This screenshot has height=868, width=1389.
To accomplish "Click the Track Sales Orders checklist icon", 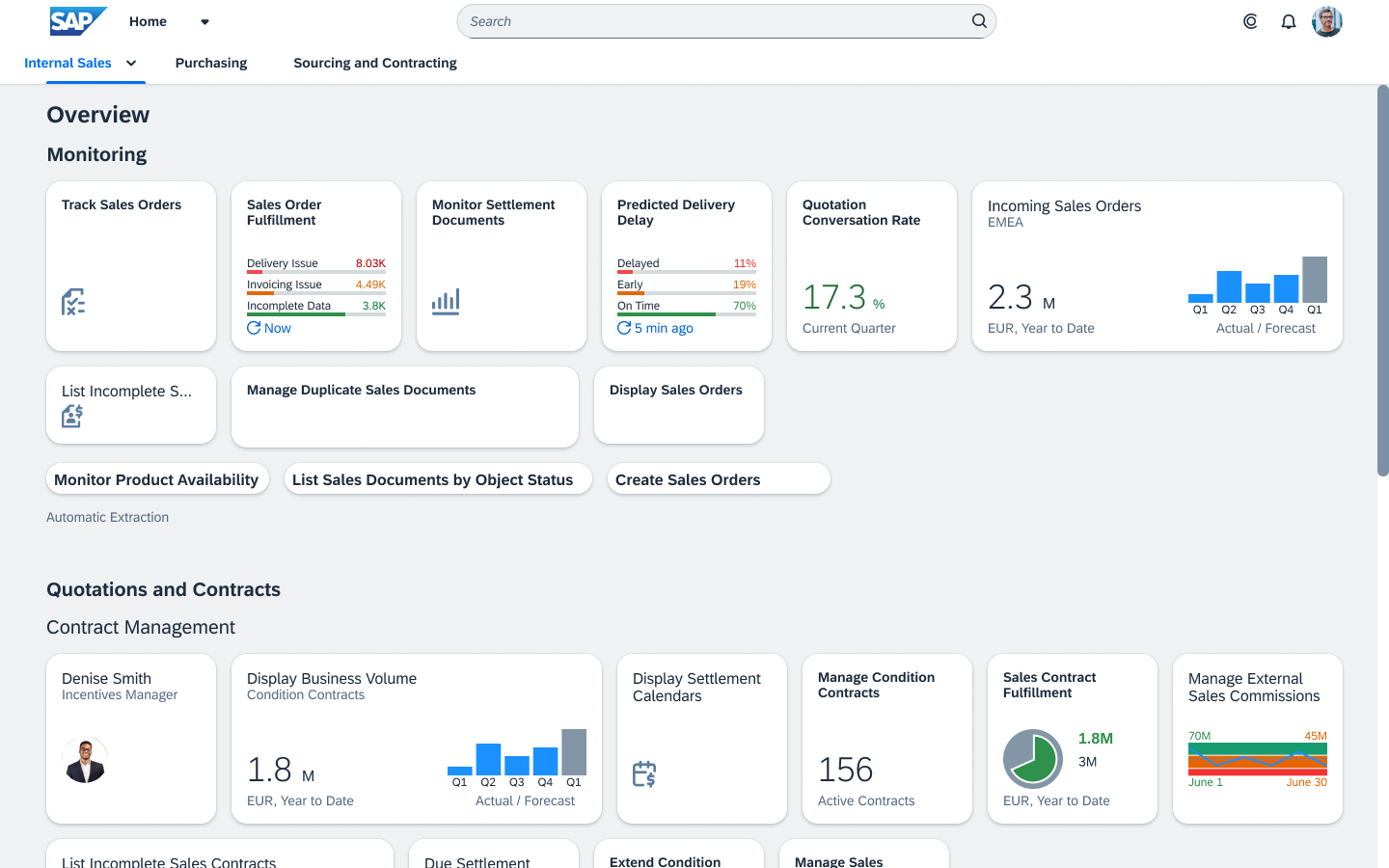I will [72, 301].
